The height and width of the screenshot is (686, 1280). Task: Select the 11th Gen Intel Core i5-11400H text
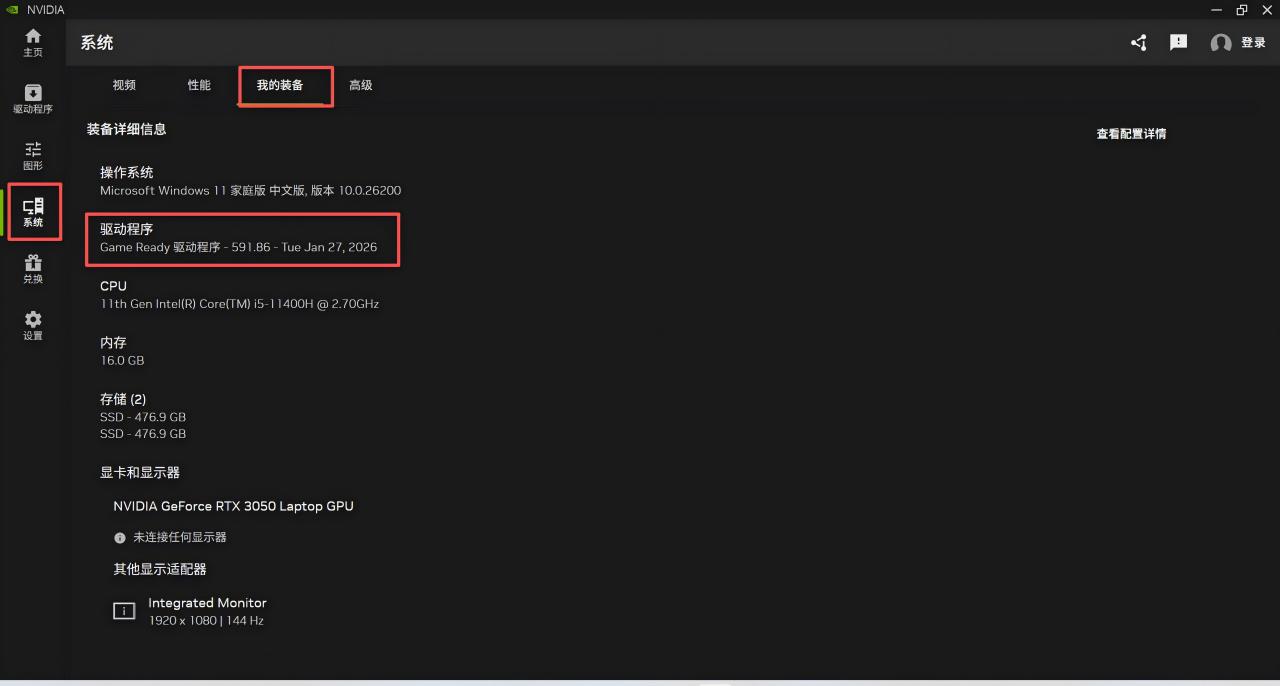pyautogui.click(x=240, y=304)
